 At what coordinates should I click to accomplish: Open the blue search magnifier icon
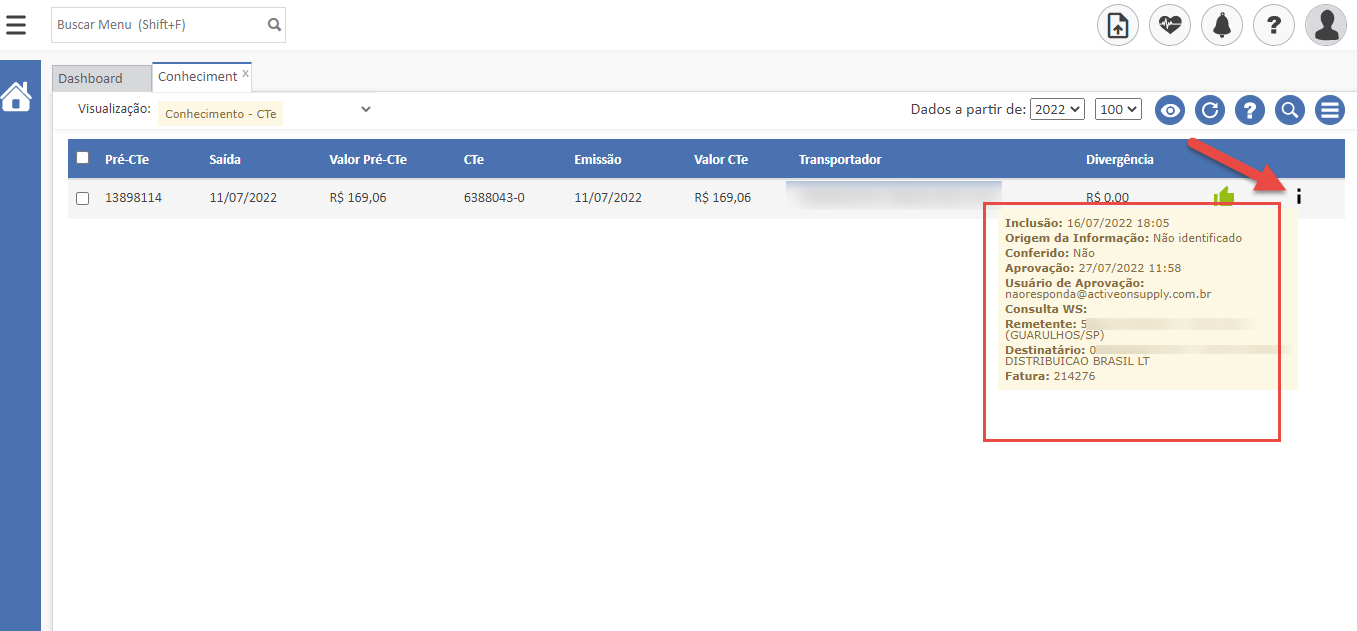point(1289,110)
